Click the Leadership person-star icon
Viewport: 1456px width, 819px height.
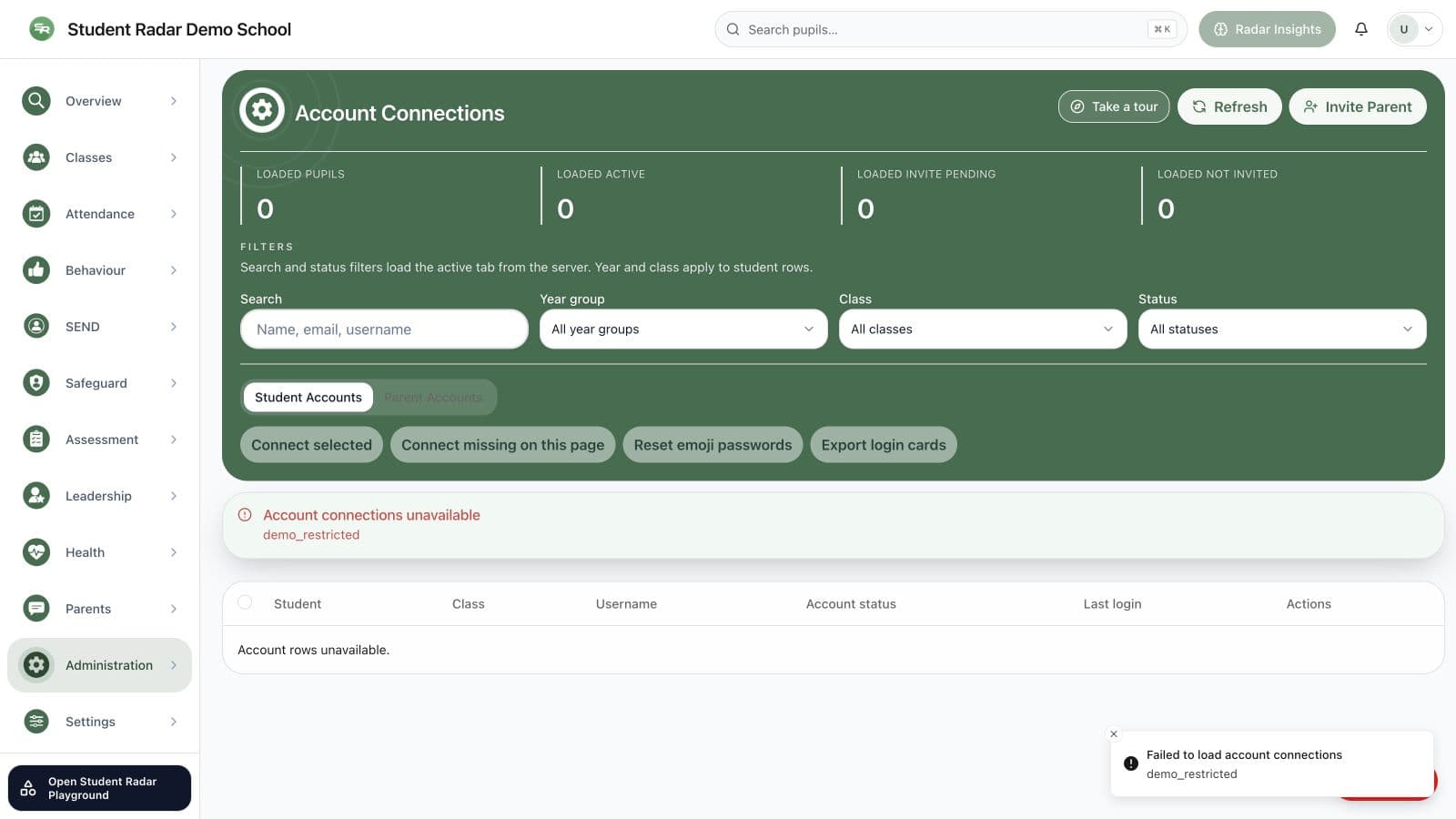(36, 496)
